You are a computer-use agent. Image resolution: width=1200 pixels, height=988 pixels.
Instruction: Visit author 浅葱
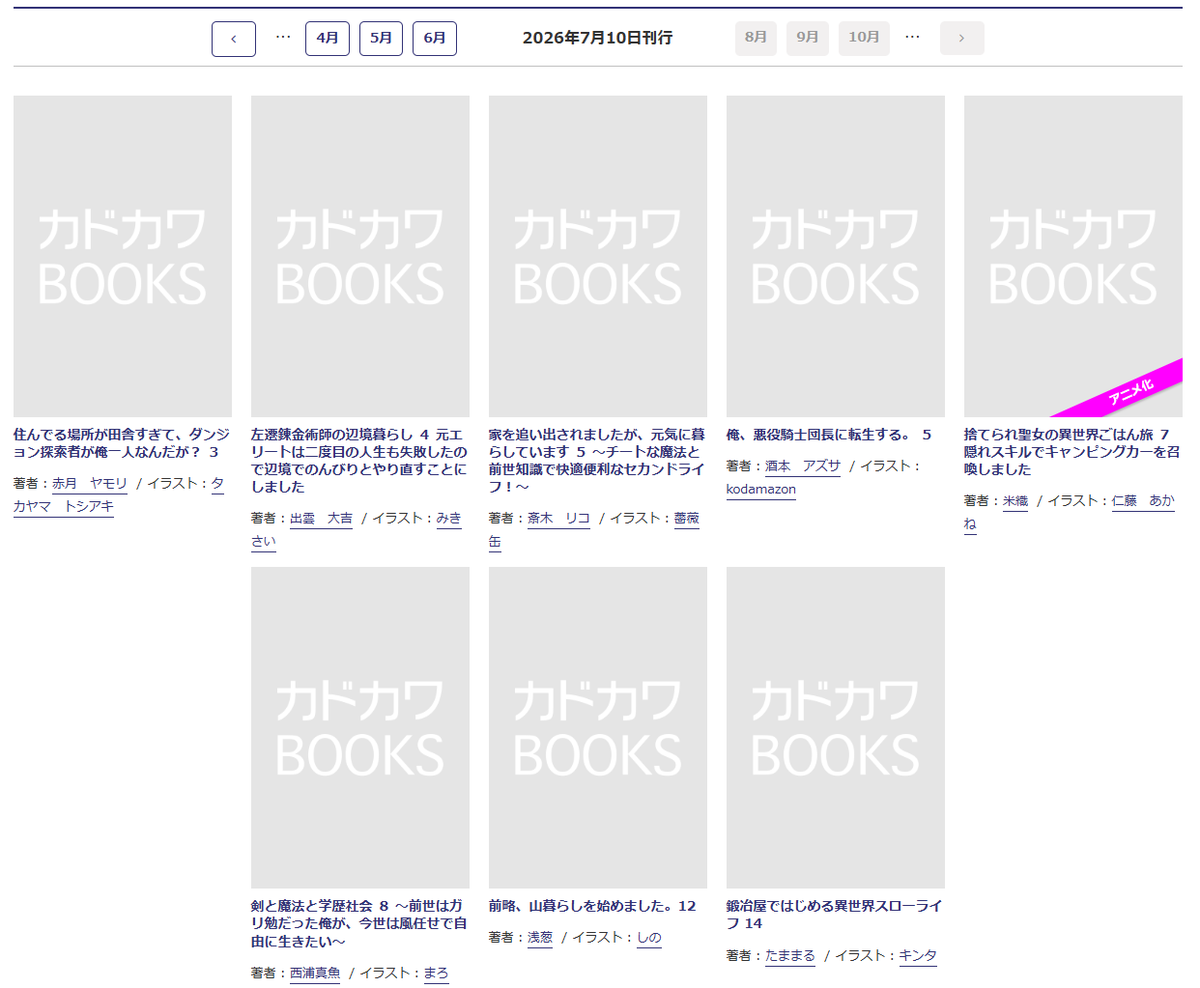pos(540,938)
